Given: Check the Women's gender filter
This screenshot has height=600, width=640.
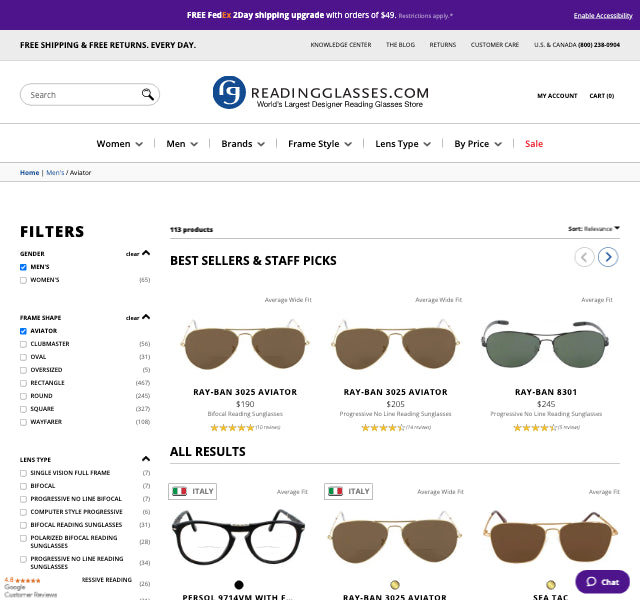Looking at the screenshot, I should [x=23, y=280].
